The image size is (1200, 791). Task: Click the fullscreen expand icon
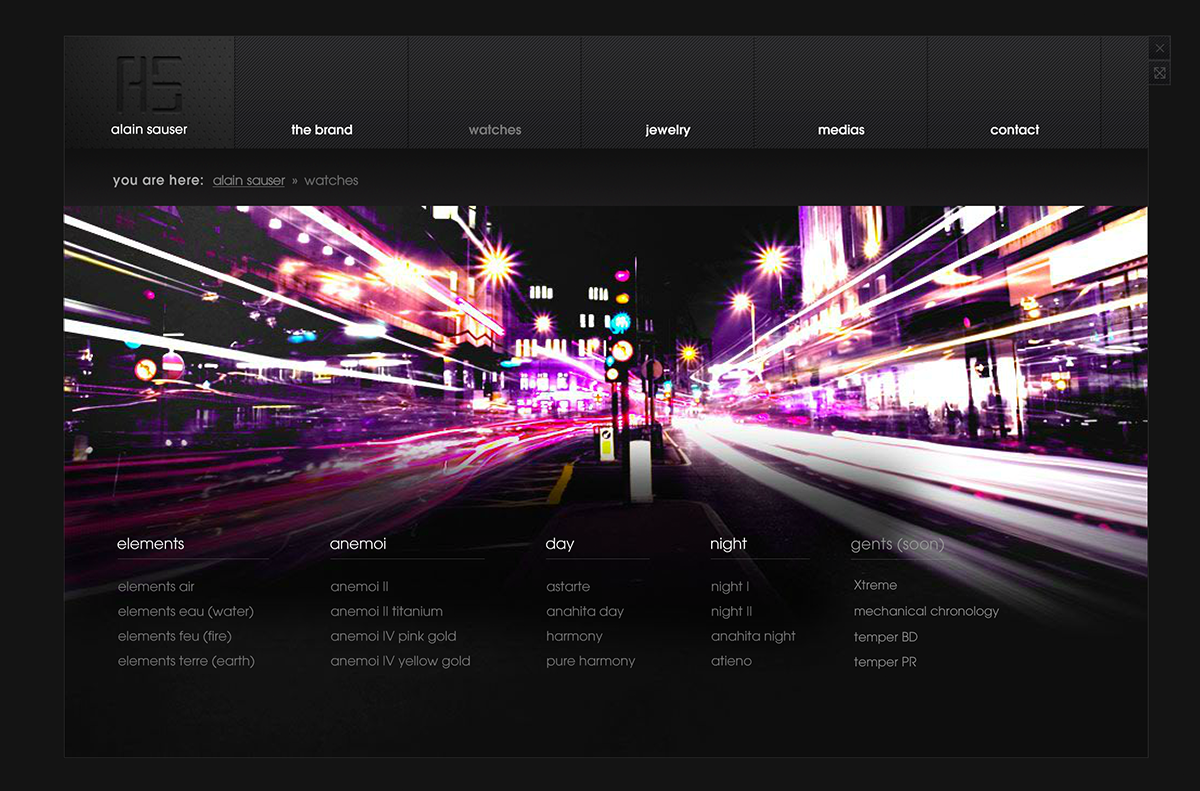pyautogui.click(x=1159, y=73)
